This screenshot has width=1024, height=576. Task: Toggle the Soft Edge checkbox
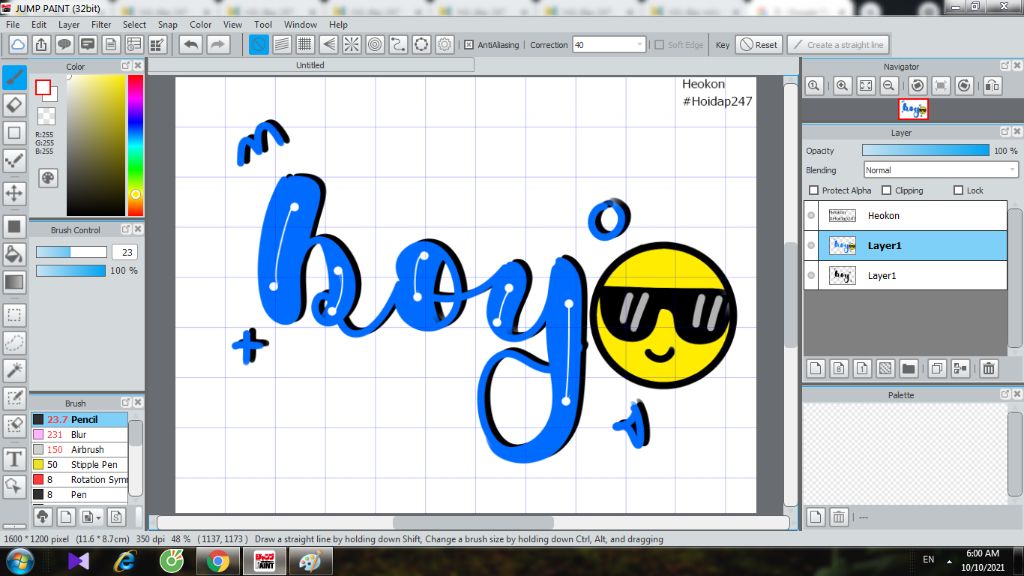point(659,44)
